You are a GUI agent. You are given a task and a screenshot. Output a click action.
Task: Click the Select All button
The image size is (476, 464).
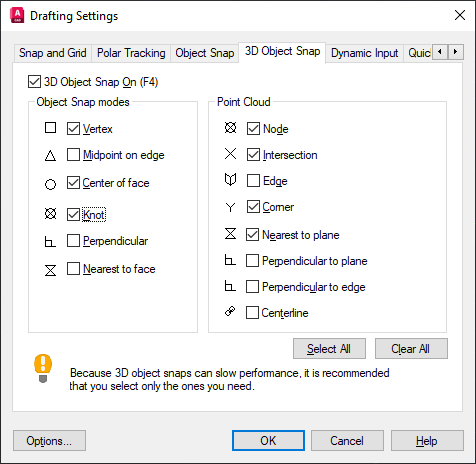click(329, 349)
